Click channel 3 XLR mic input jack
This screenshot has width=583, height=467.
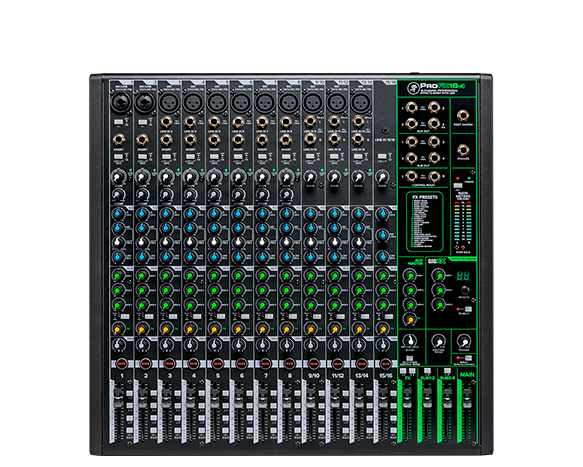click(x=169, y=102)
